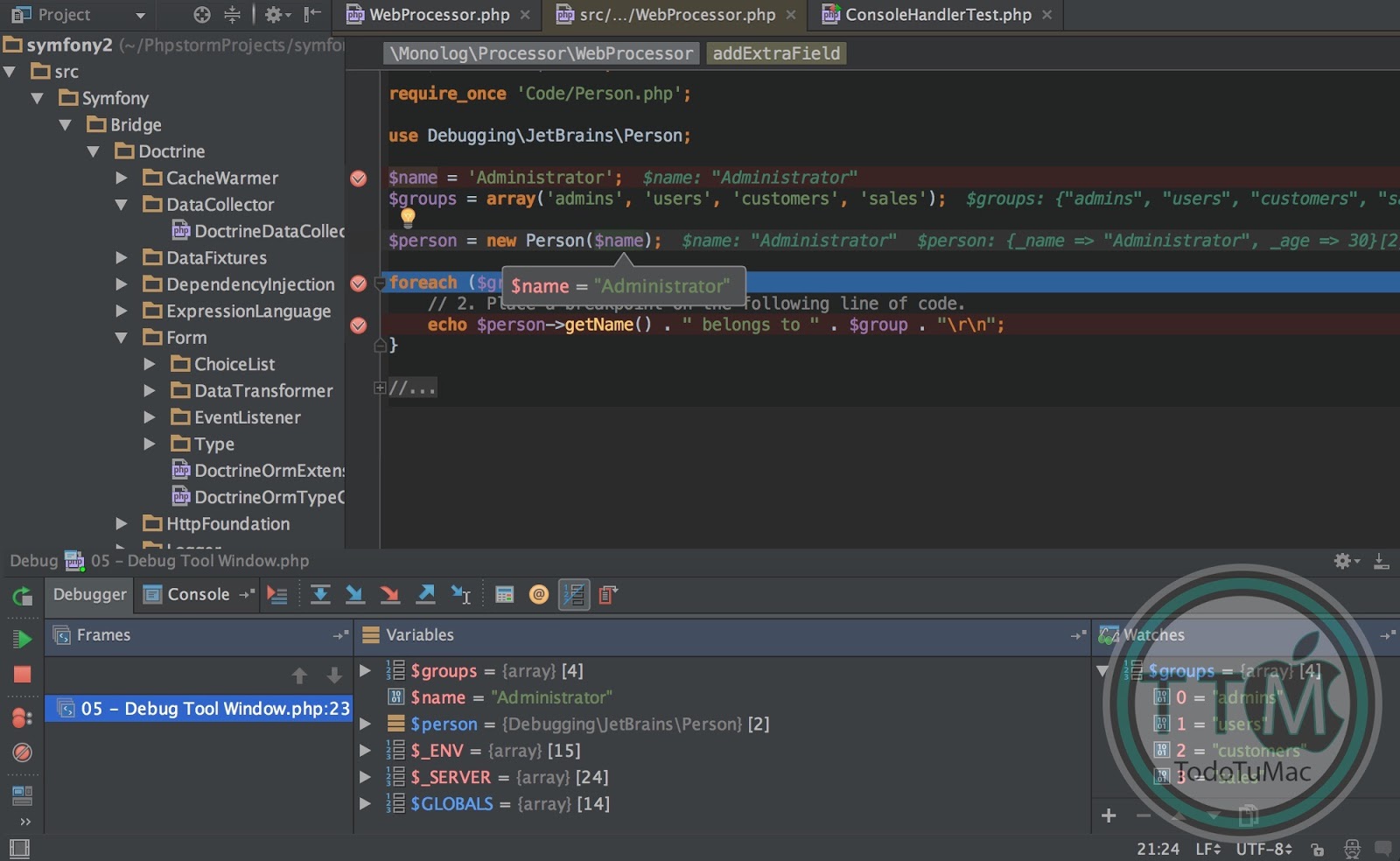Expand the $_SERVER array variable
Screen dimensions: 1400x861
(366, 777)
